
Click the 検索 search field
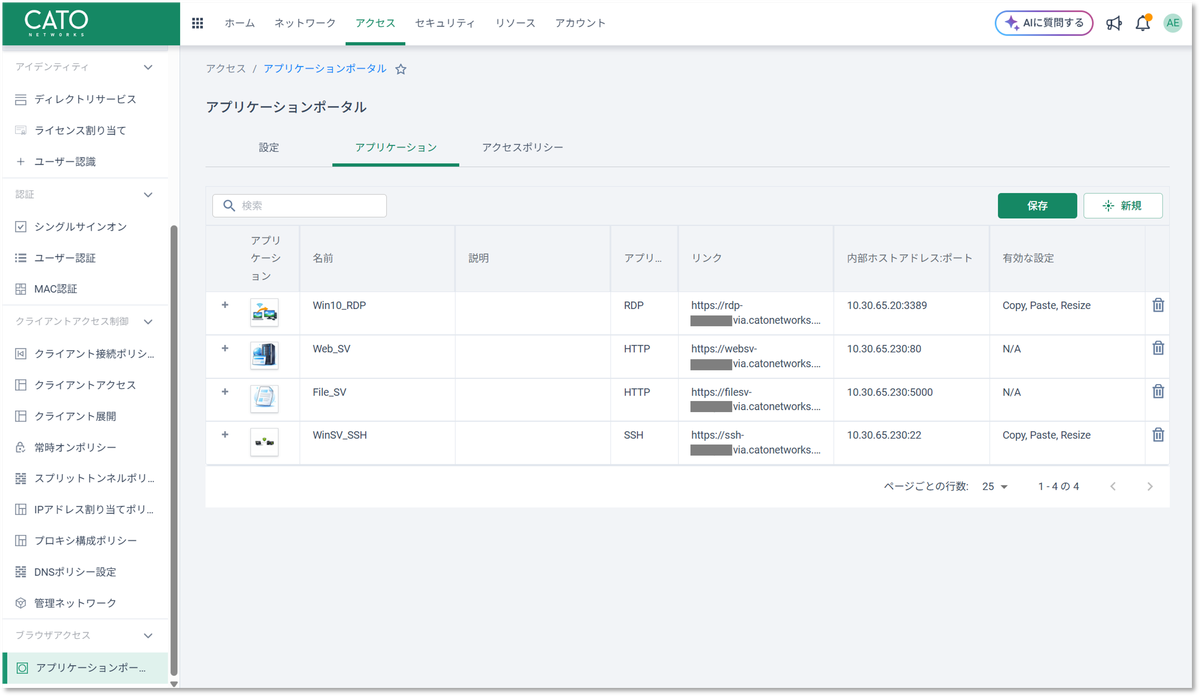[299, 205]
